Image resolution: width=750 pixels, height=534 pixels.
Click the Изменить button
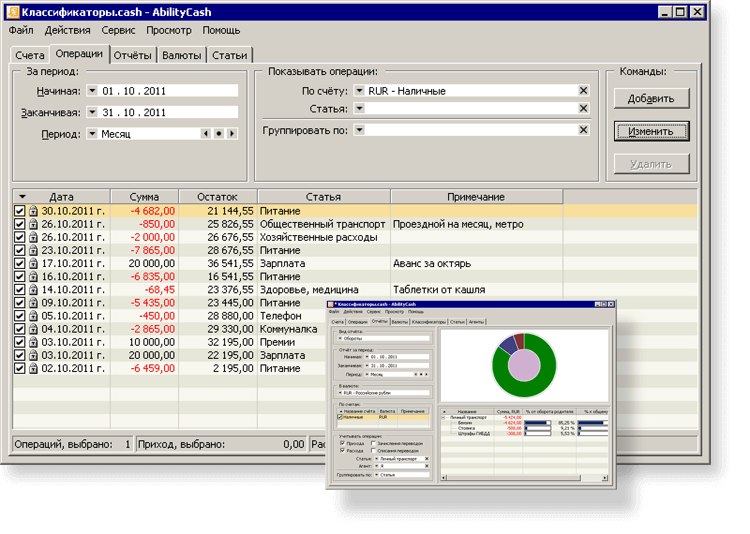[x=651, y=131]
